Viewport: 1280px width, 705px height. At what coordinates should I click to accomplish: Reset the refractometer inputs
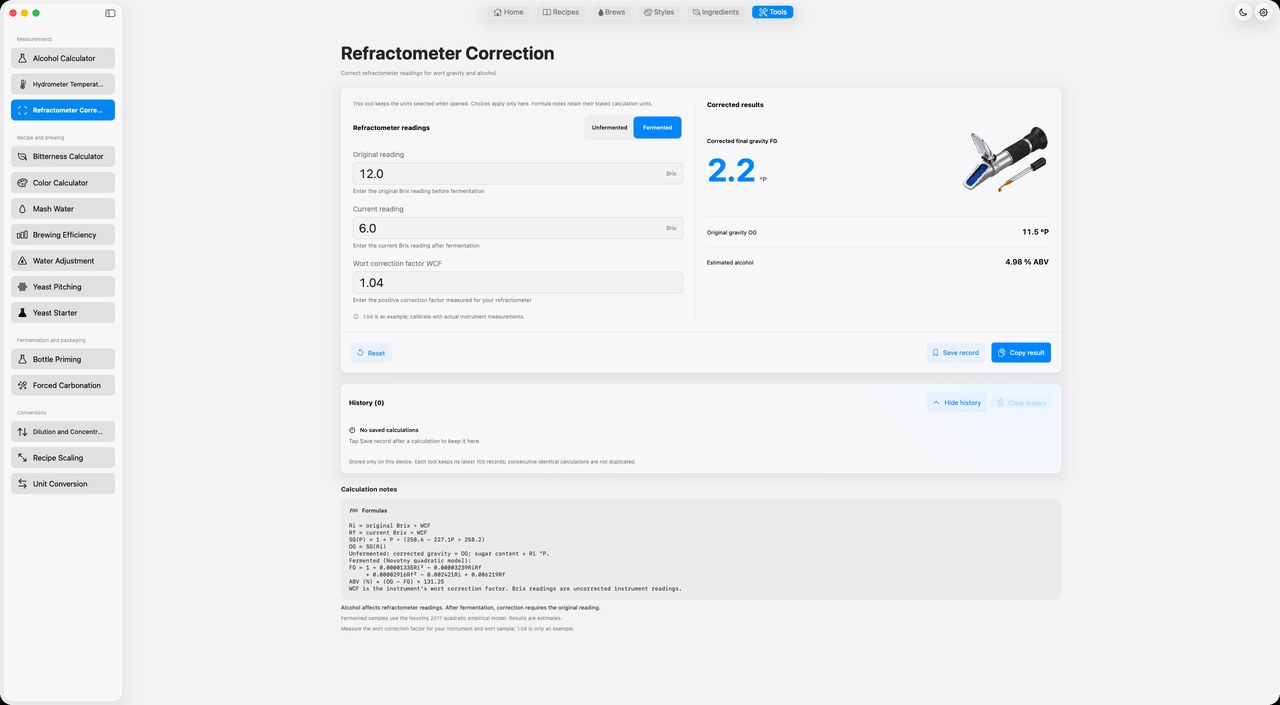click(371, 352)
